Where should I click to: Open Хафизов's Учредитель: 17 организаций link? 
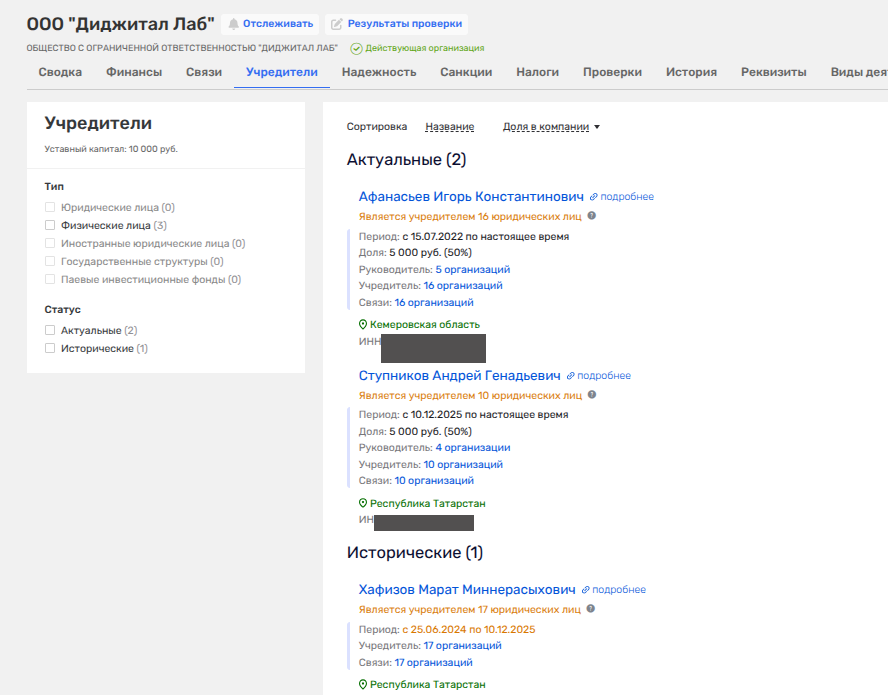pyautogui.click(x=463, y=645)
